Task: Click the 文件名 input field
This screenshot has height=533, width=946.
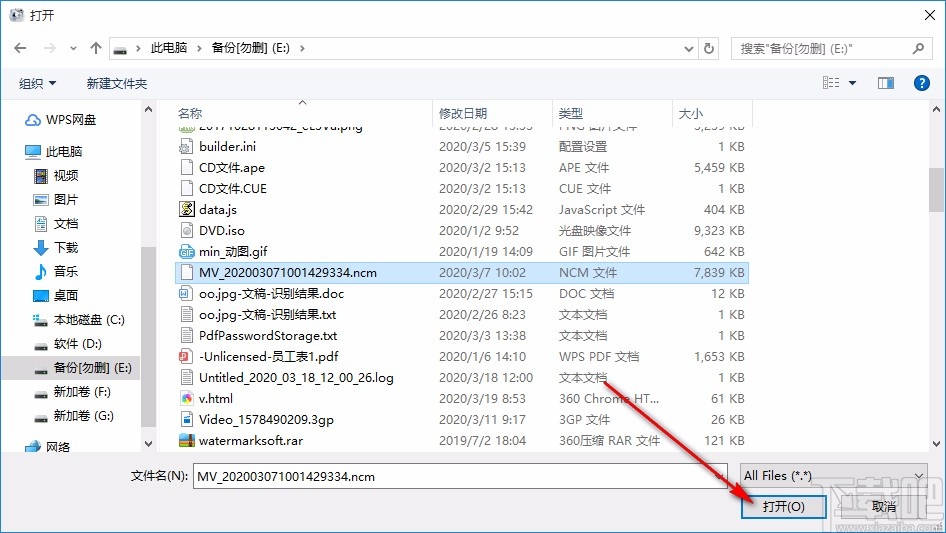Action: coord(460,476)
